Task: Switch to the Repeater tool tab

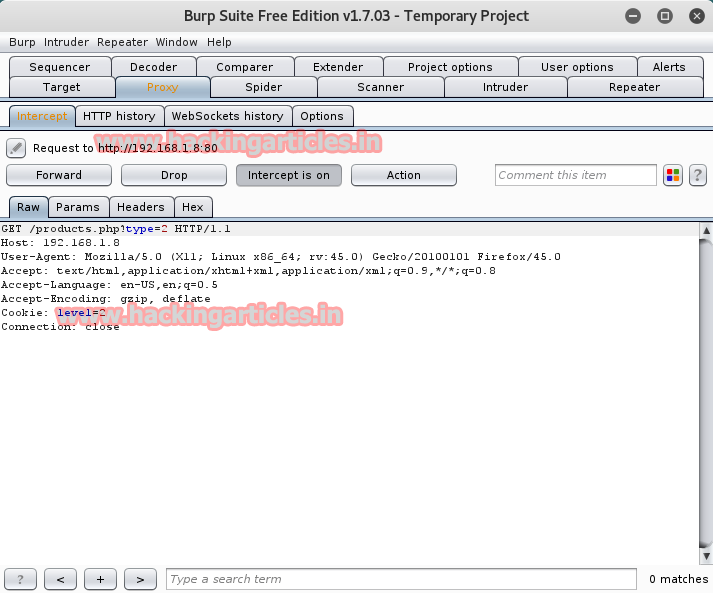Action: [634, 87]
